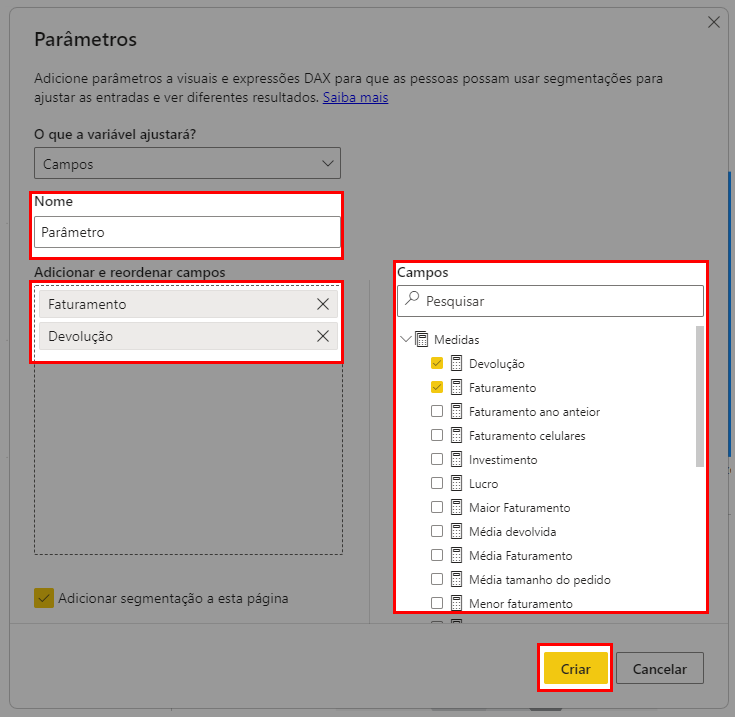Click the Investimento measure calculator icon
735x717 pixels.
pyautogui.click(x=456, y=460)
